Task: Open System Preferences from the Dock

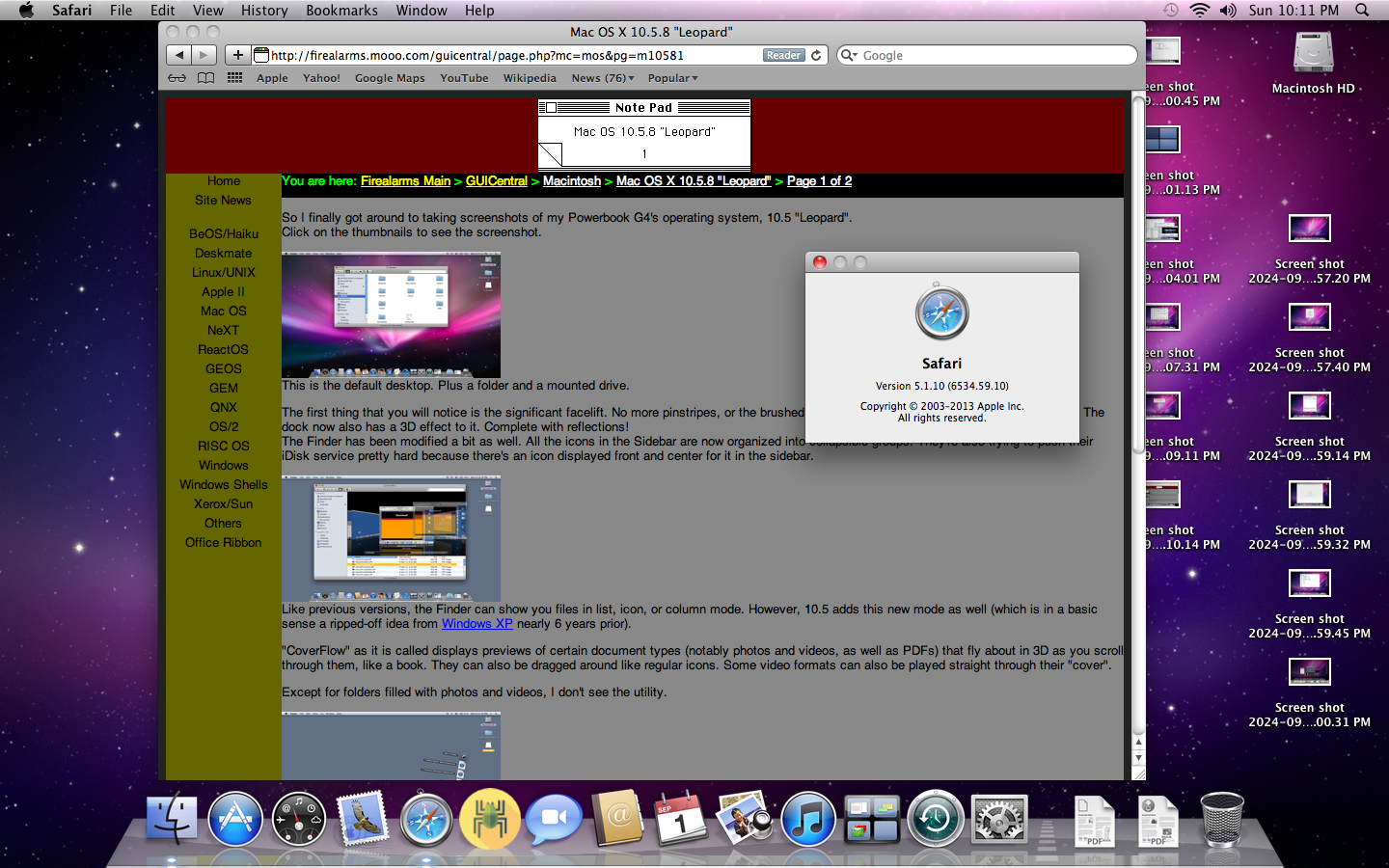Action: 999,819
